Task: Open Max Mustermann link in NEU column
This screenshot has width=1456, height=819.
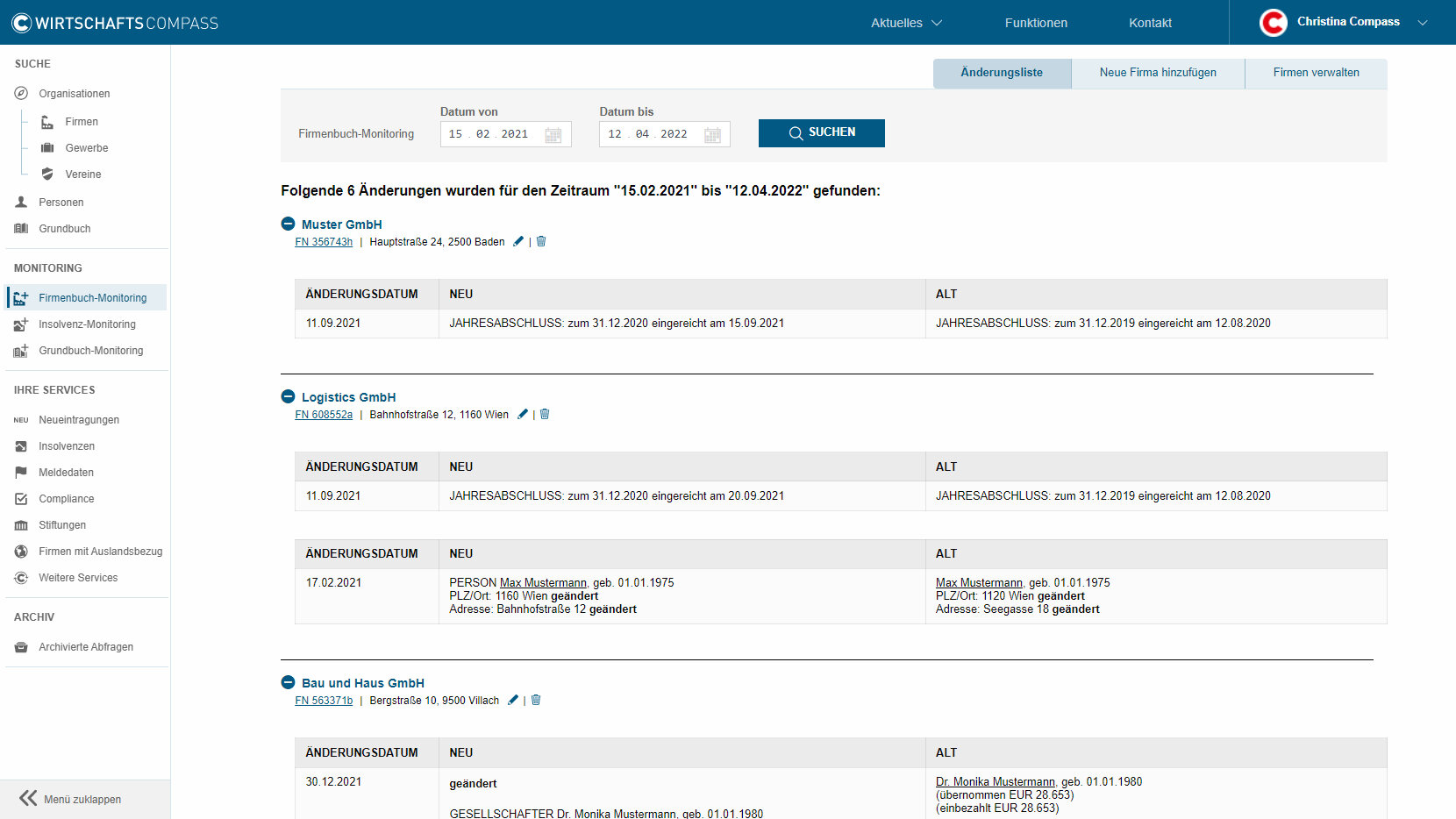Action: [543, 583]
